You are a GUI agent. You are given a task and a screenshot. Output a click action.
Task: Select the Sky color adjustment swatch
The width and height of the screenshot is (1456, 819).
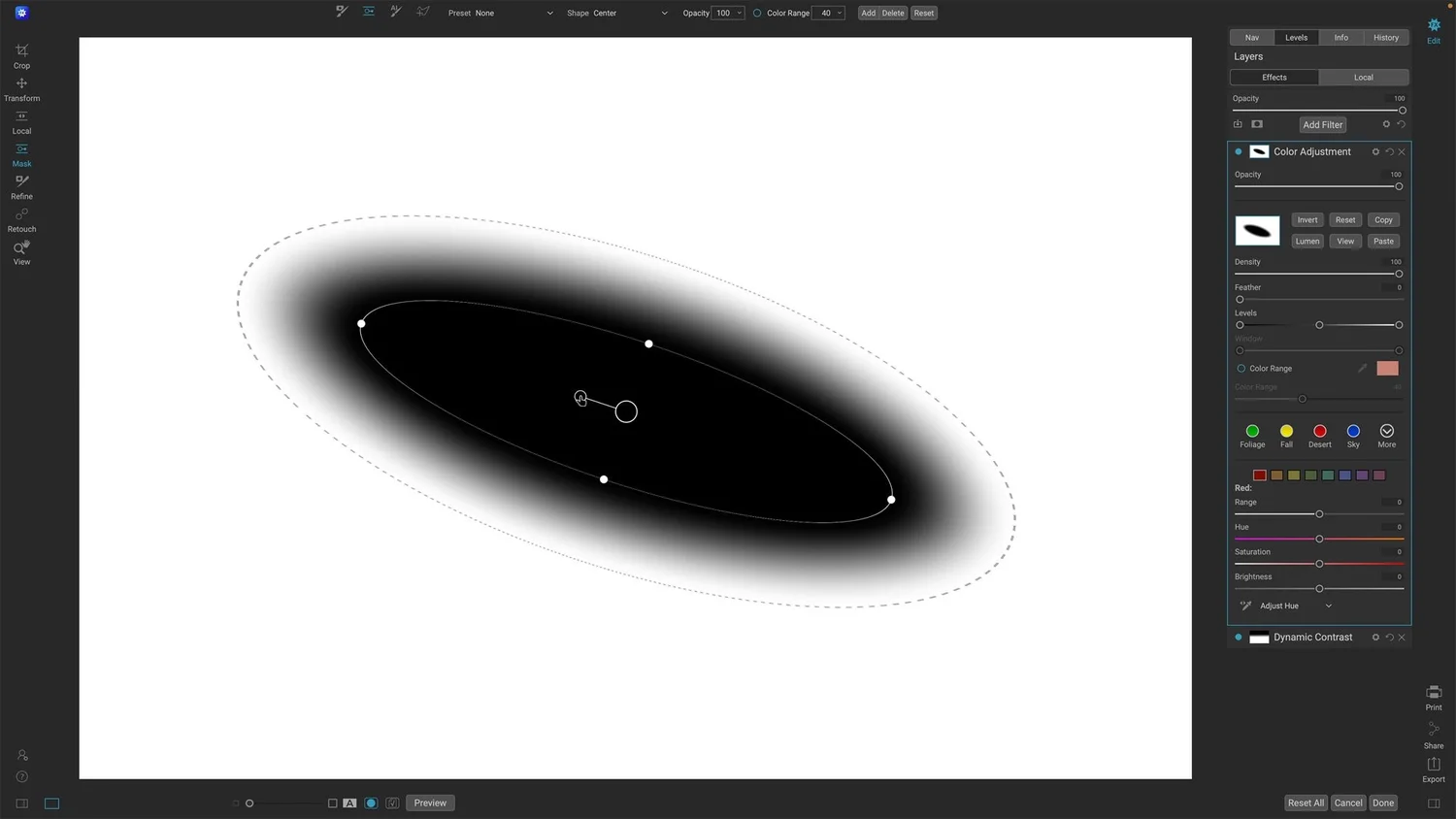tap(1353, 431)
